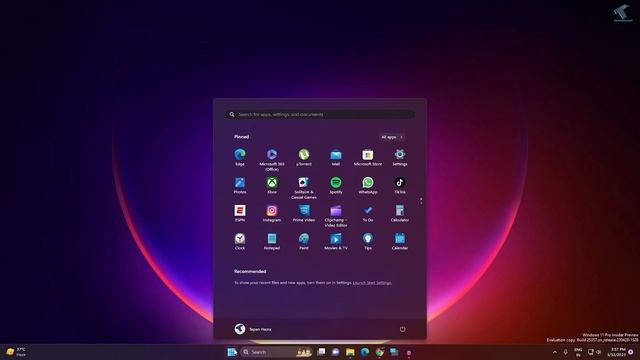This screenshot has height=360, width=640.
Task: Launch Microsoft 365 (Office) from Pinned
Action: point(272,159)
